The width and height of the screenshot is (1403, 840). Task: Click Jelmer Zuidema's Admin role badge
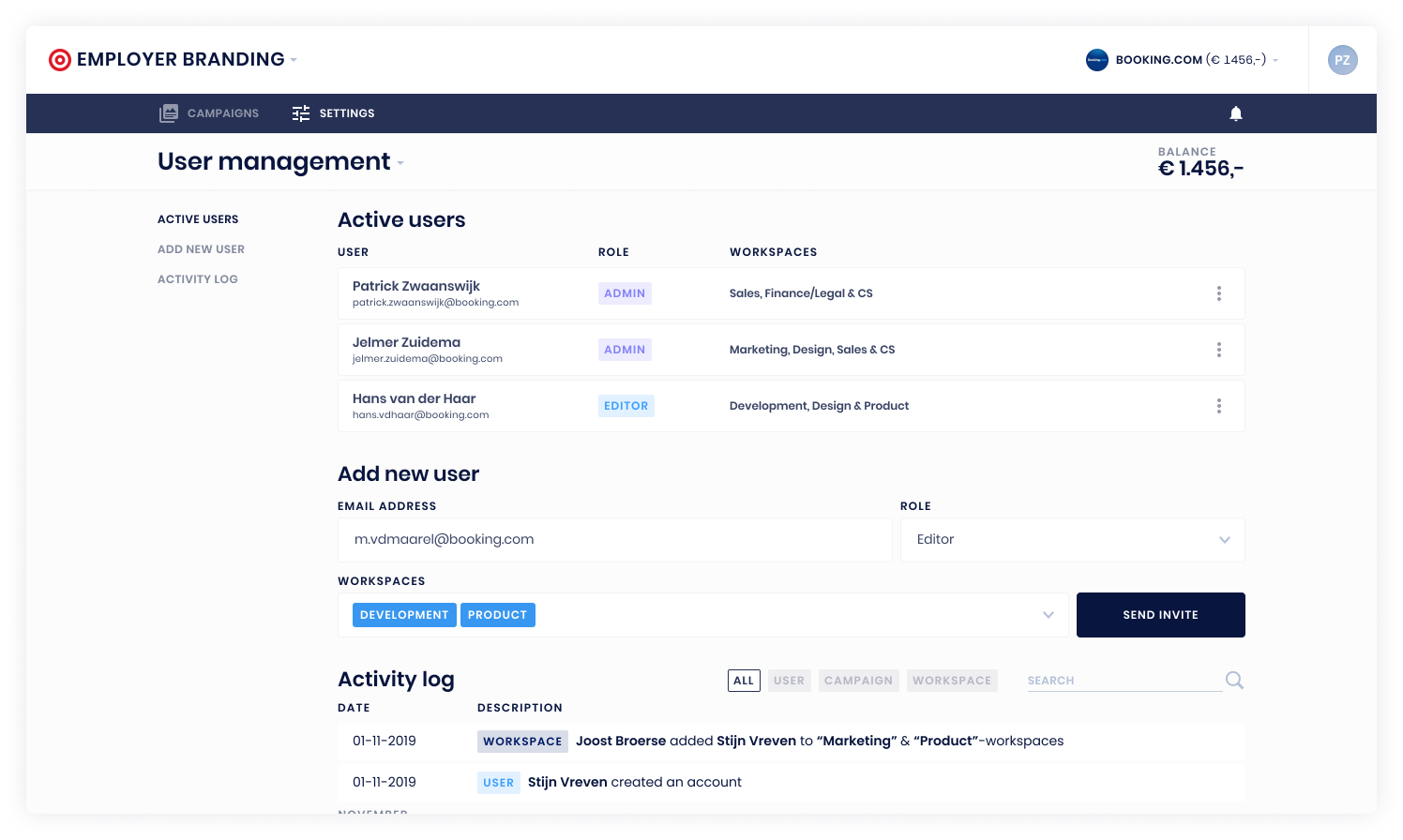(625, 350)
